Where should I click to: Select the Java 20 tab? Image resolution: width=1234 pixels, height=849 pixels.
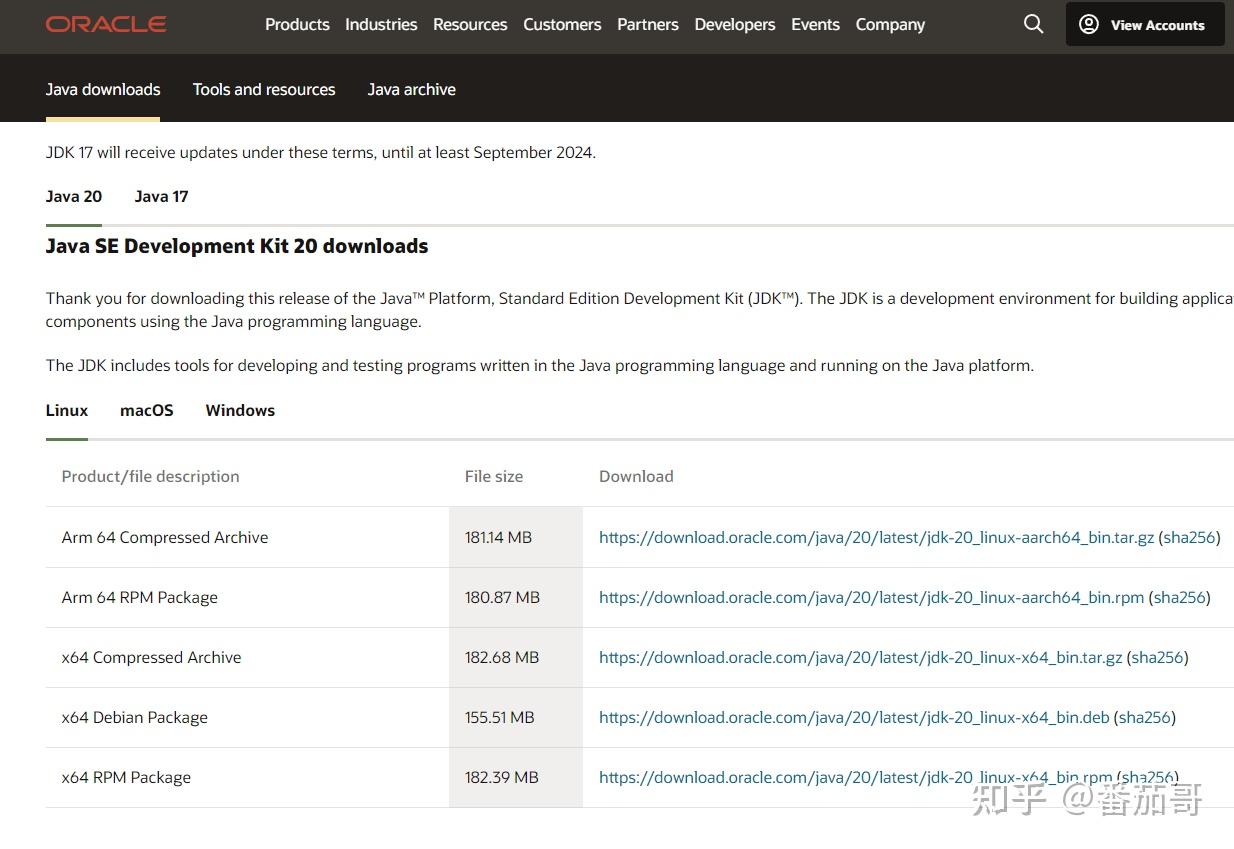tap(74, 196)
